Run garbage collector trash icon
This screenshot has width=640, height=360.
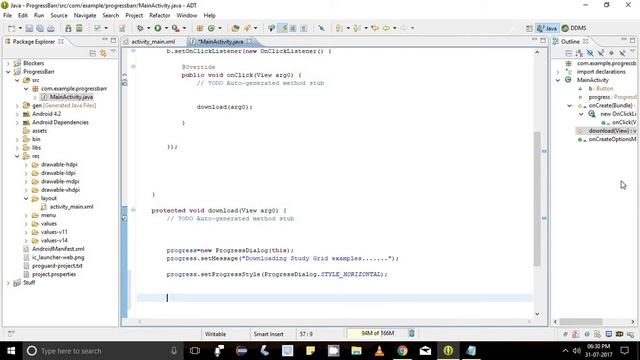(412, 333)
